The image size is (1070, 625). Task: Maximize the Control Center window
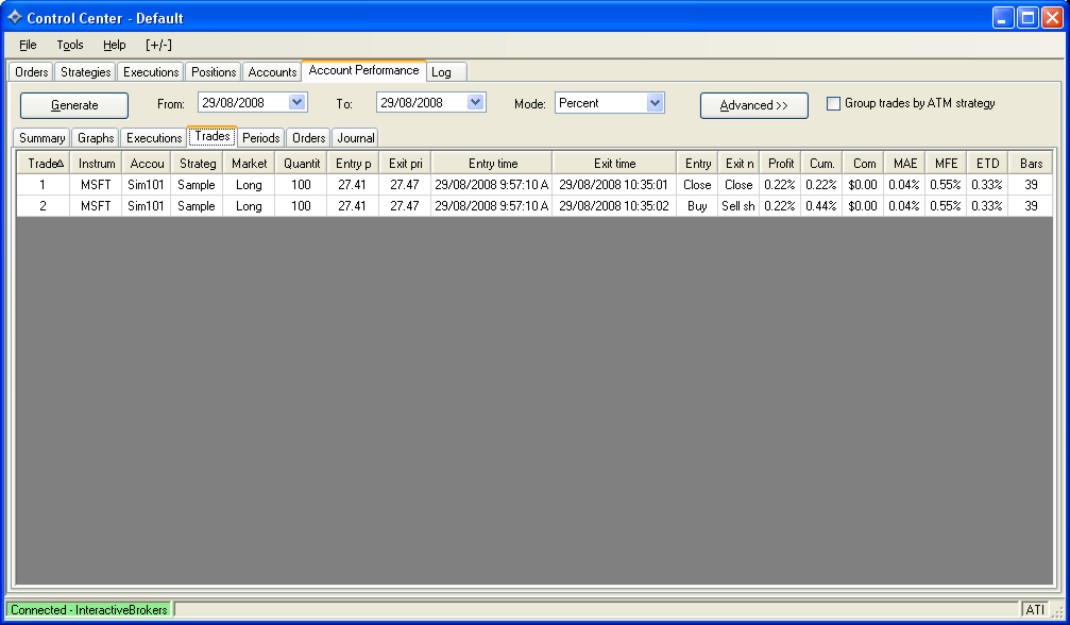(1028, 18)
